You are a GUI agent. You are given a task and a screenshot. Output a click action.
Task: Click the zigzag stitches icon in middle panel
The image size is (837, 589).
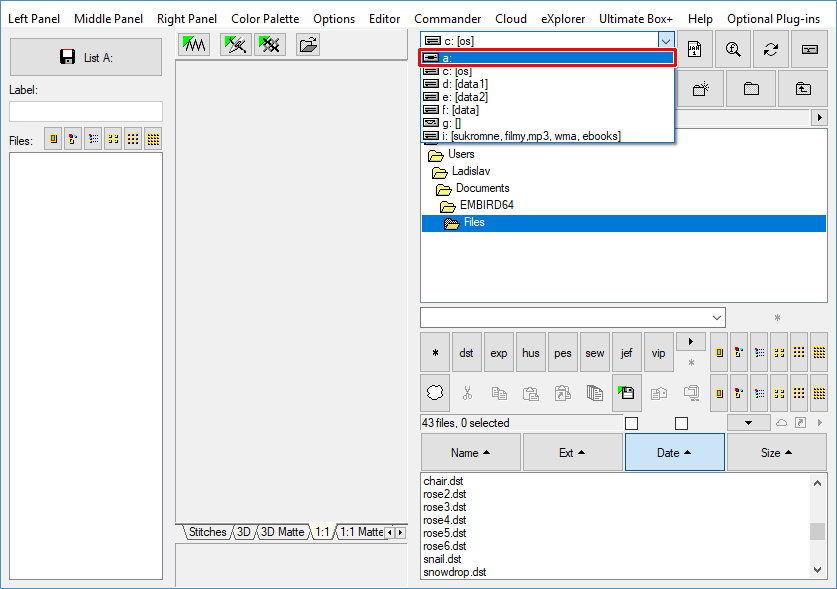(194, 45)
